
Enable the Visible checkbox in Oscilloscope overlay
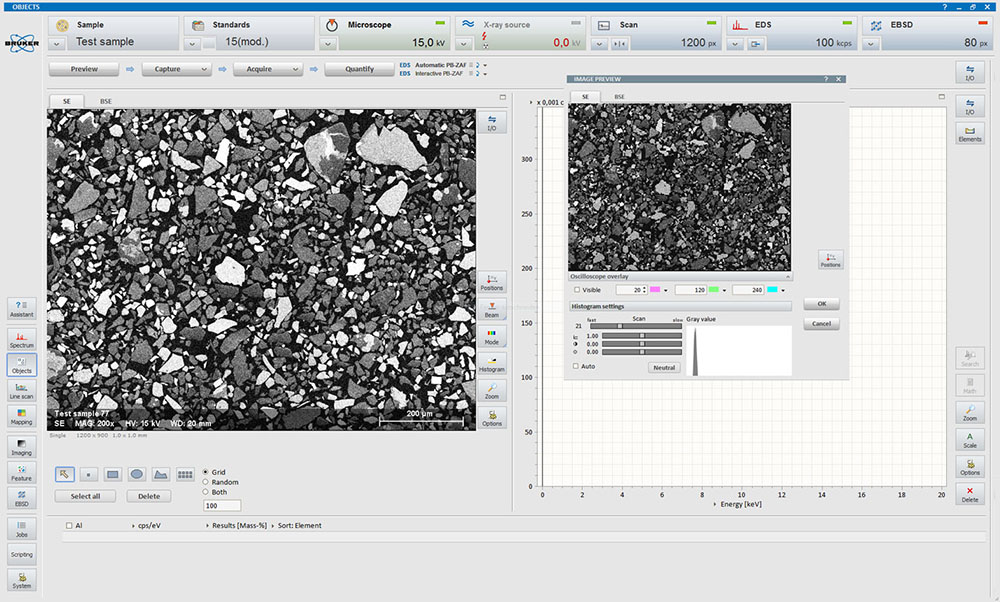(577, 289)
